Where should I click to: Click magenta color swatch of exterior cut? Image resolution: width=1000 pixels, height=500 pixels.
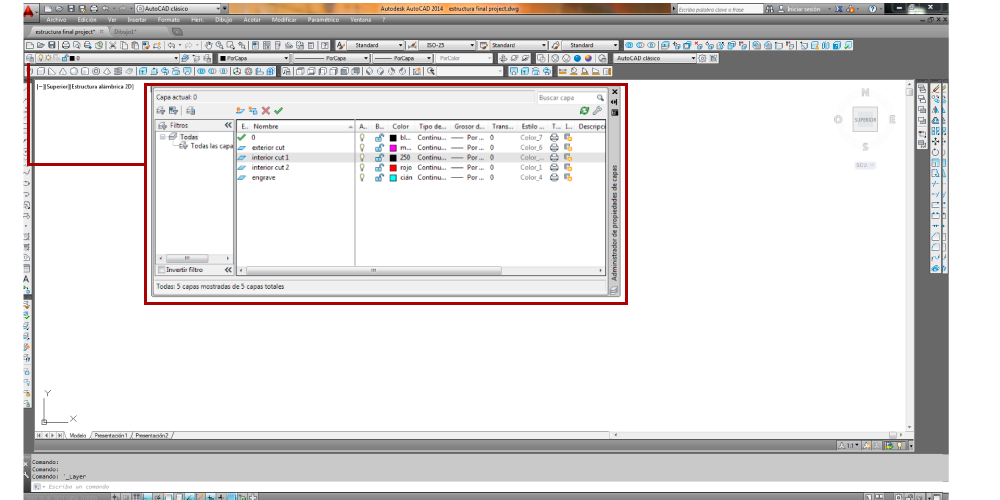[393, 147]
